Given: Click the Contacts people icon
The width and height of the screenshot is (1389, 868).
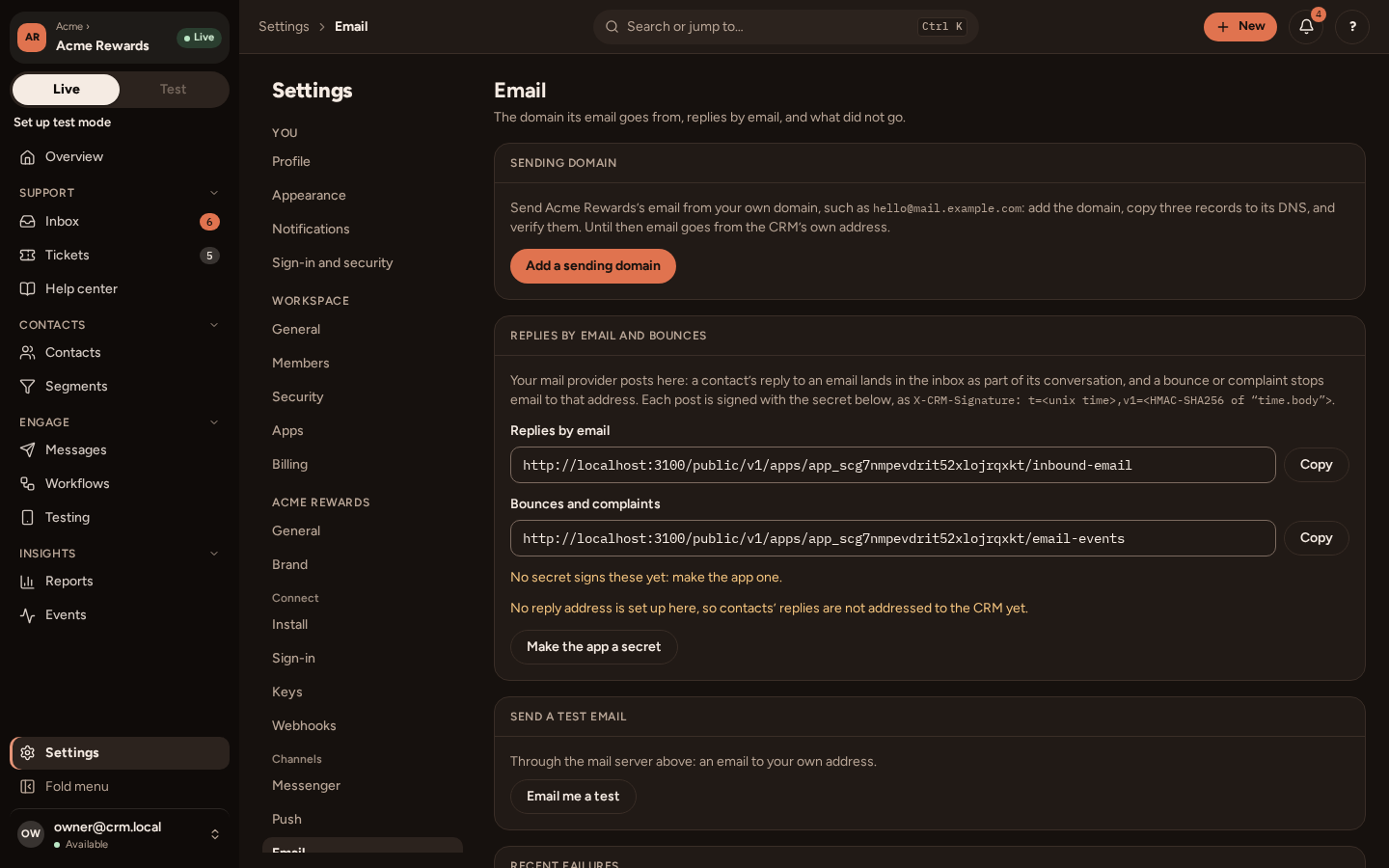Looking at the screenshot, I should (x=28, y=353).
